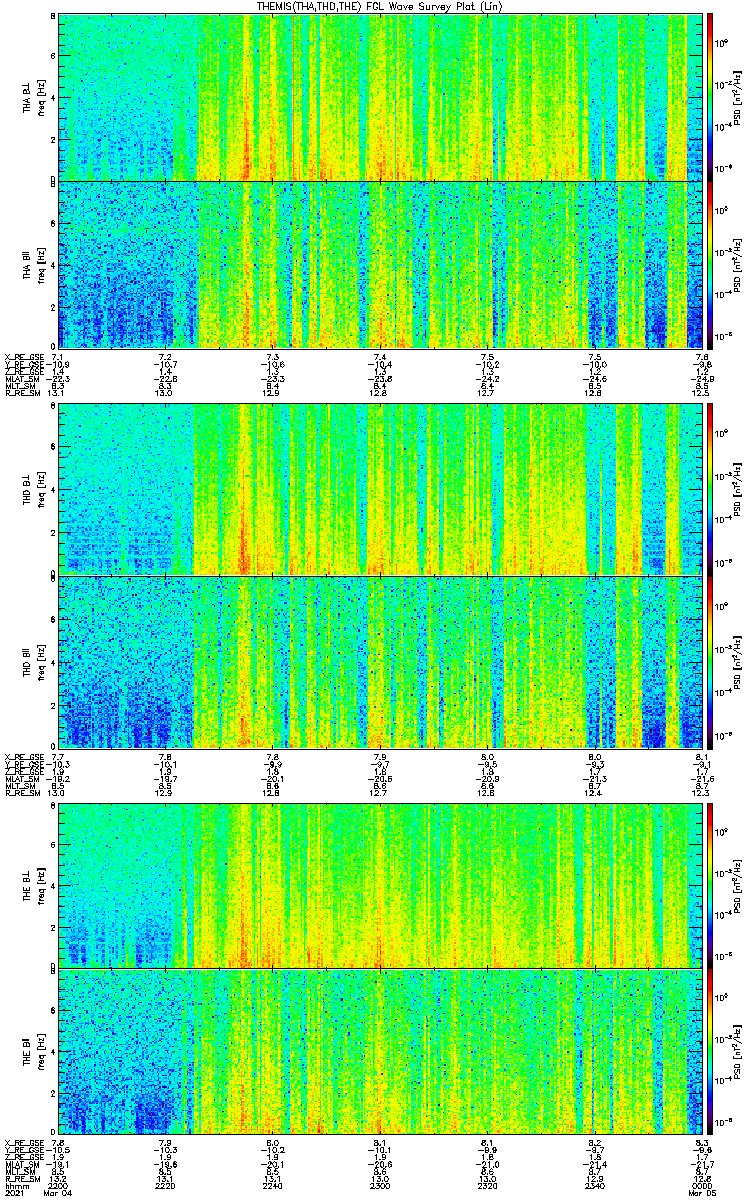Click the PSD color bar beside THE B-parallel panel
This screenshot has width=750, height=1200.
[x=711, y=1053]
